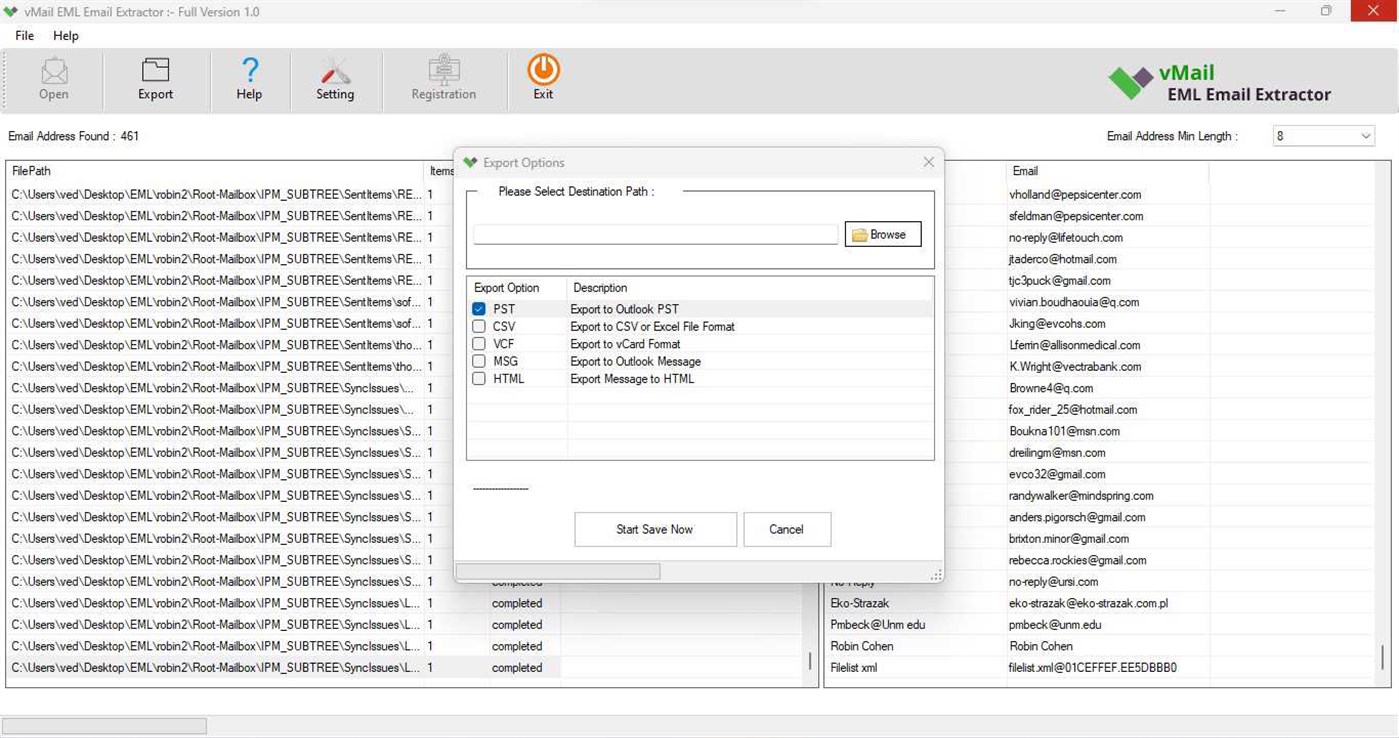The image size is (1399, 738).
Task: Uncheck the PST export option
Action: click(x=478, y=308)
